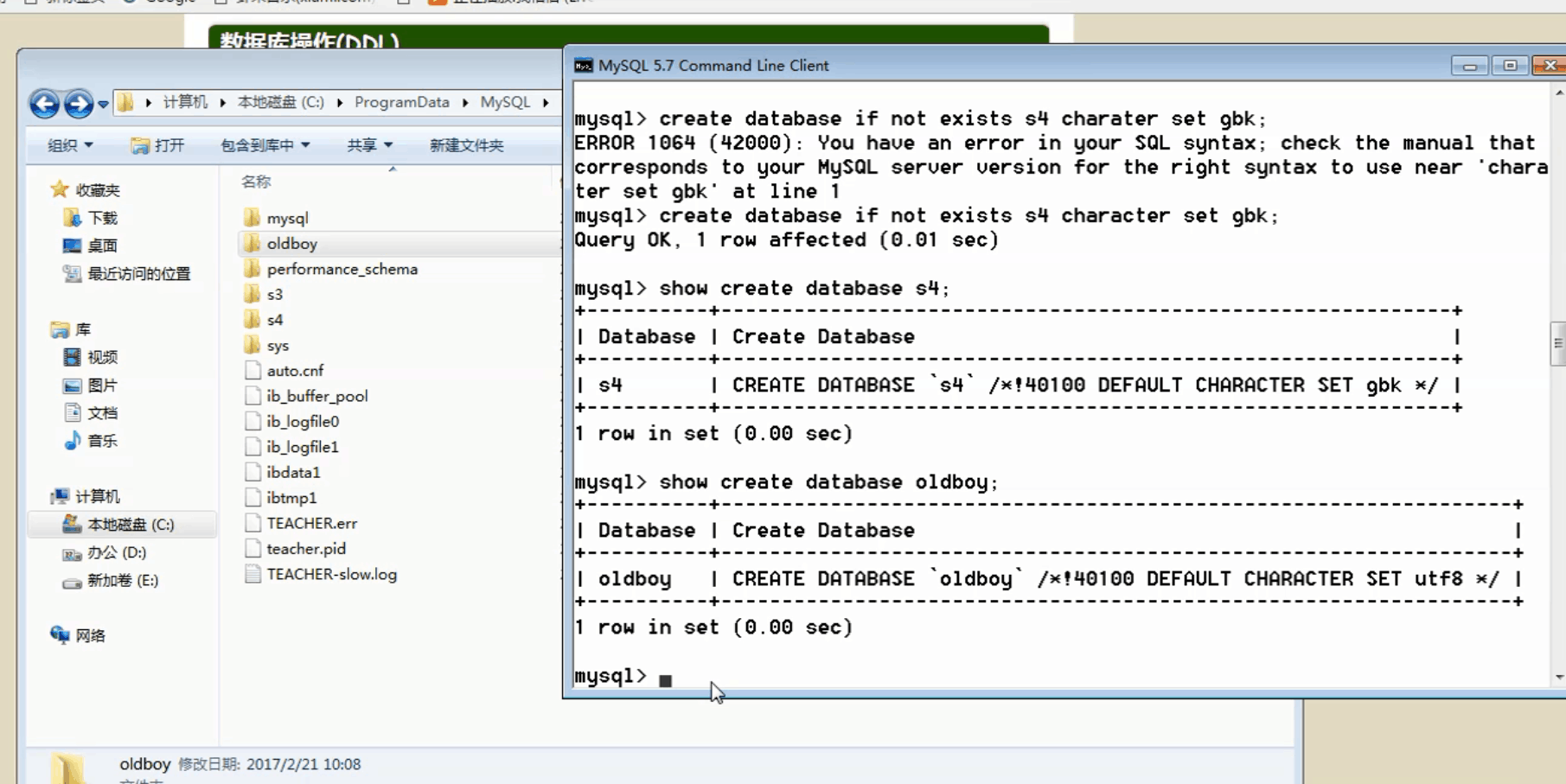1566x784 pixels.
Task: Click the 名称 column header
Action: point(256,182)
